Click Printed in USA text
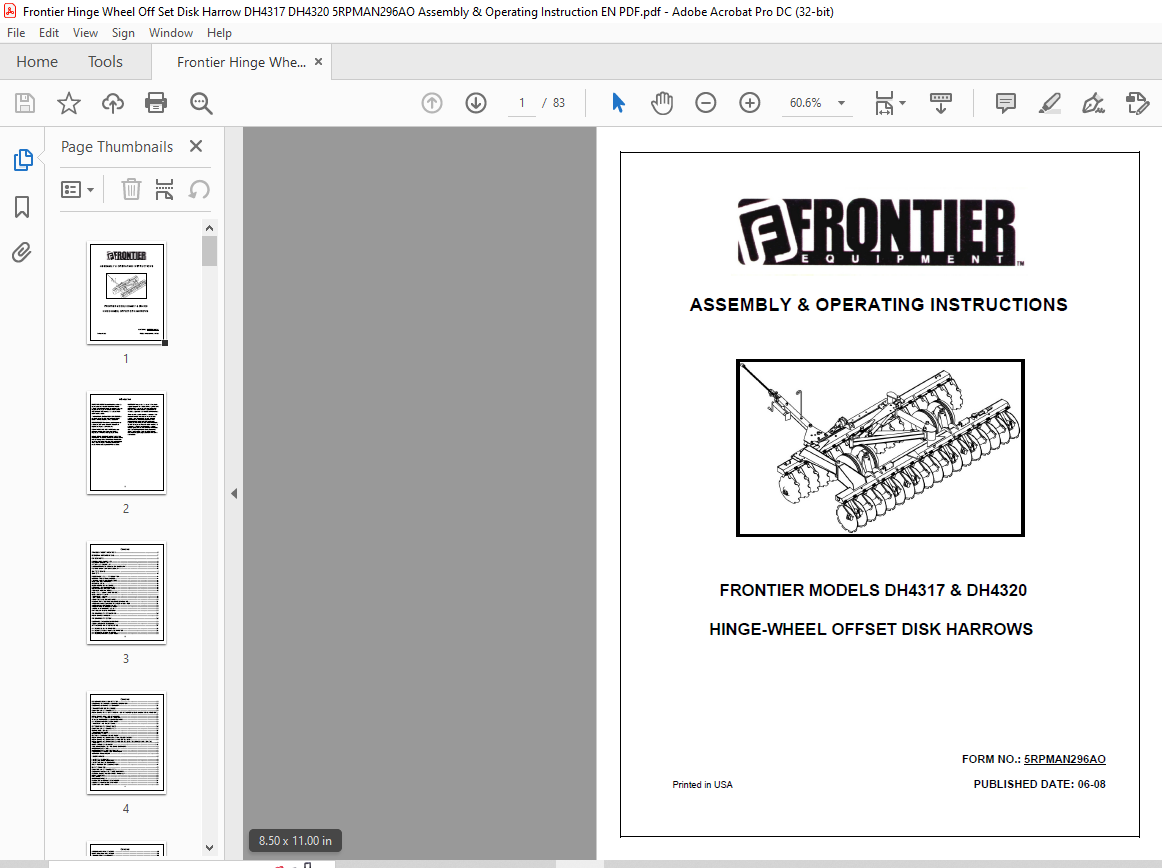 click(x=702, y=784)
